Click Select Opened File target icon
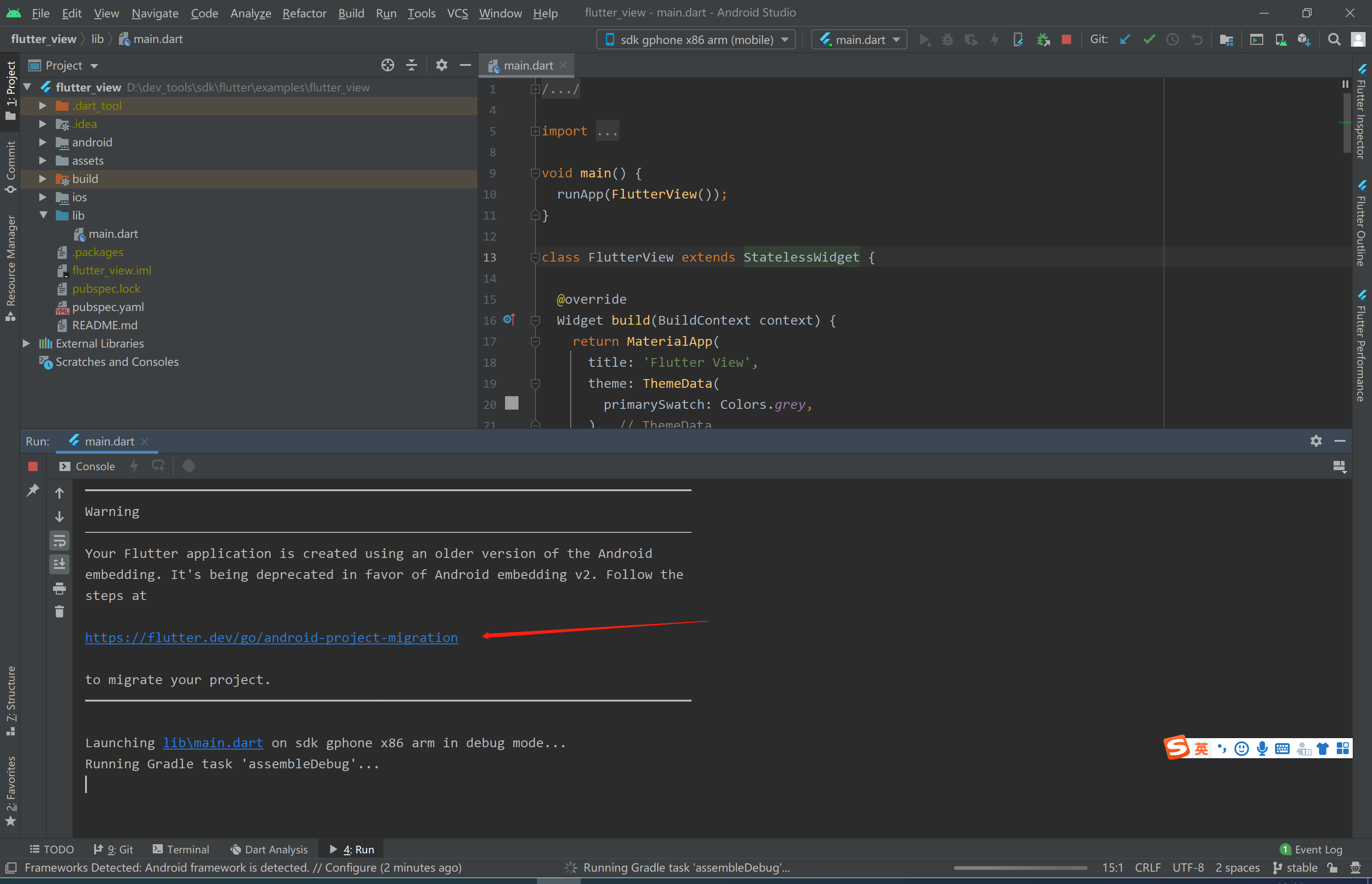1372x884 pixels. (x=387, y=65)
